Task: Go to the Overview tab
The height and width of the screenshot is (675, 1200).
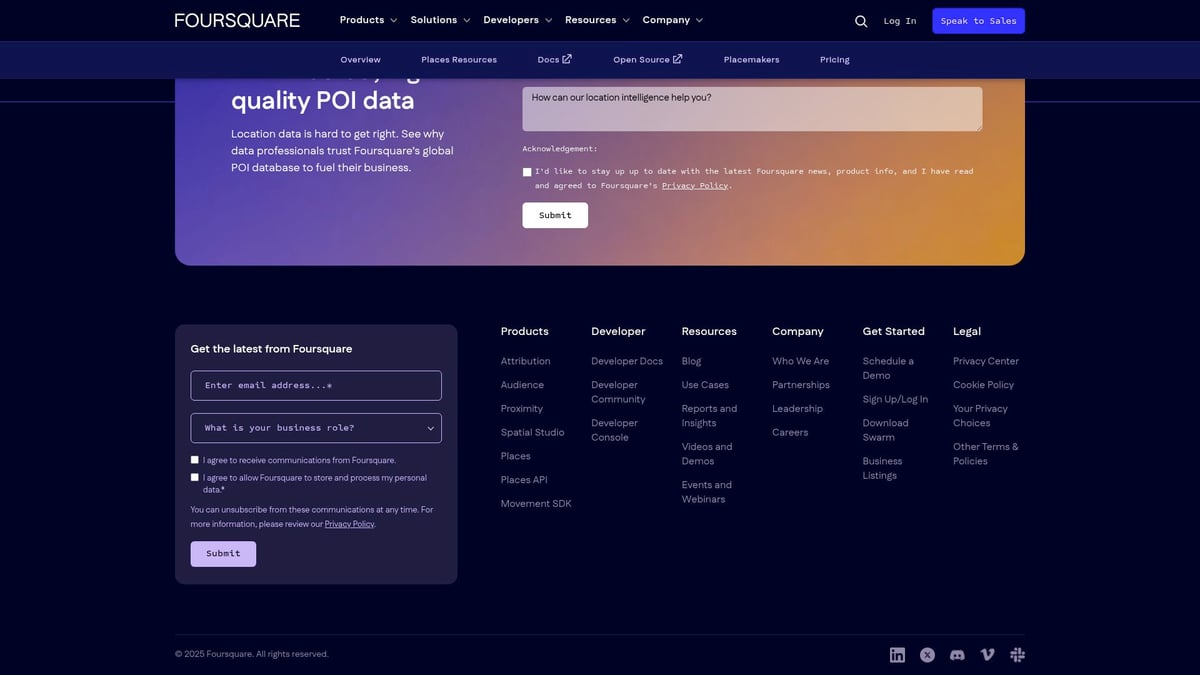Action: tap(360, 60)
